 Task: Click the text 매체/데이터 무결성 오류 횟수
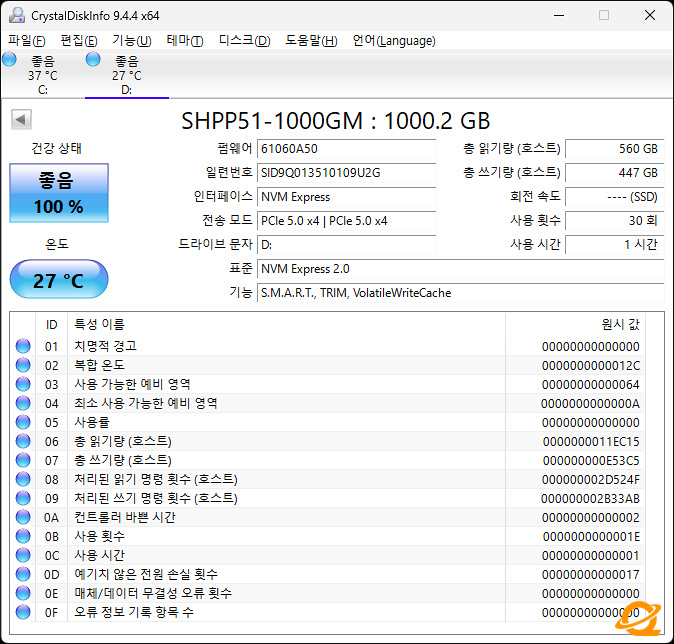click(x=153, y=593)
